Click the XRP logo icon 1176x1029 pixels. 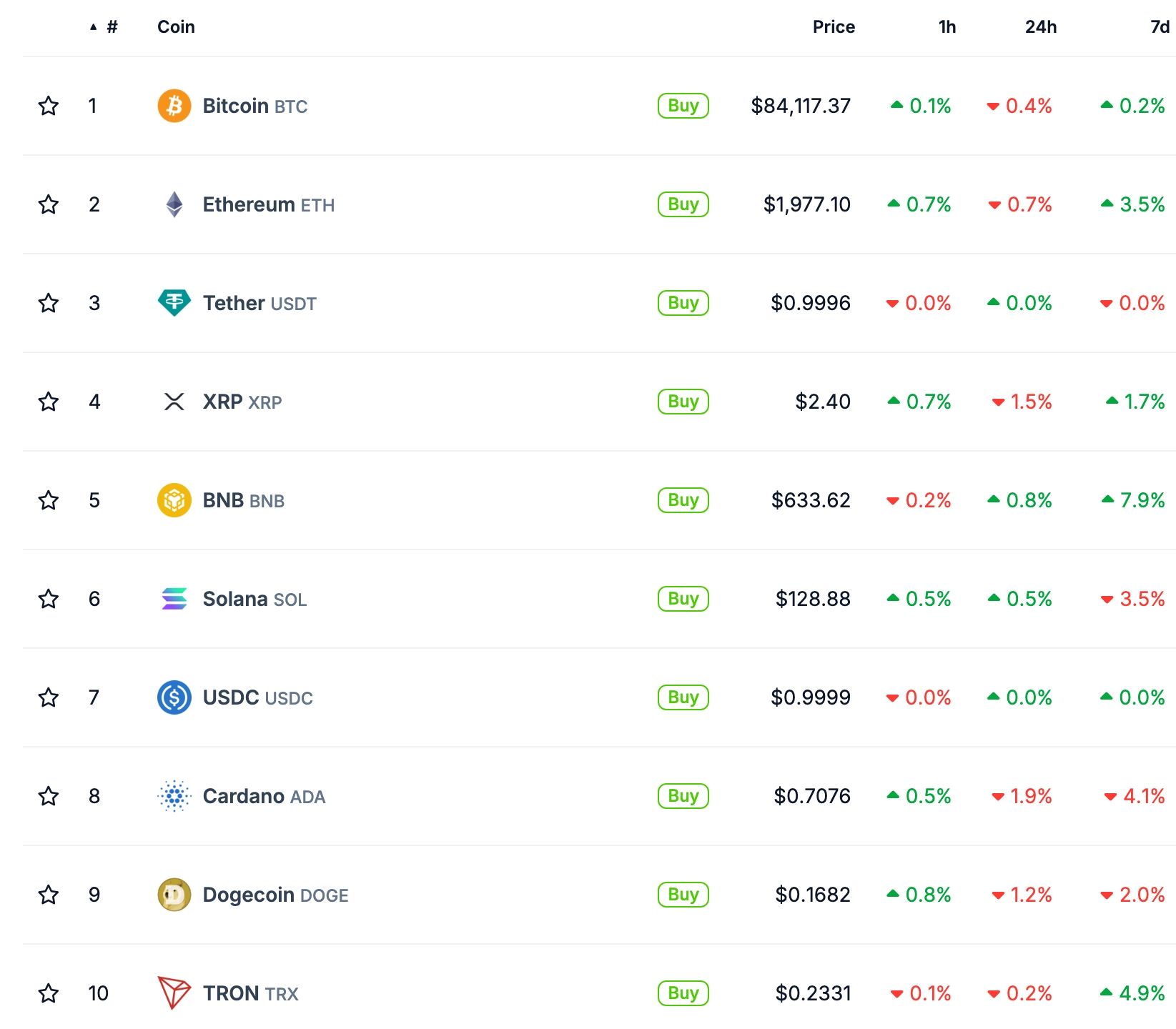[x=174, y=402]
